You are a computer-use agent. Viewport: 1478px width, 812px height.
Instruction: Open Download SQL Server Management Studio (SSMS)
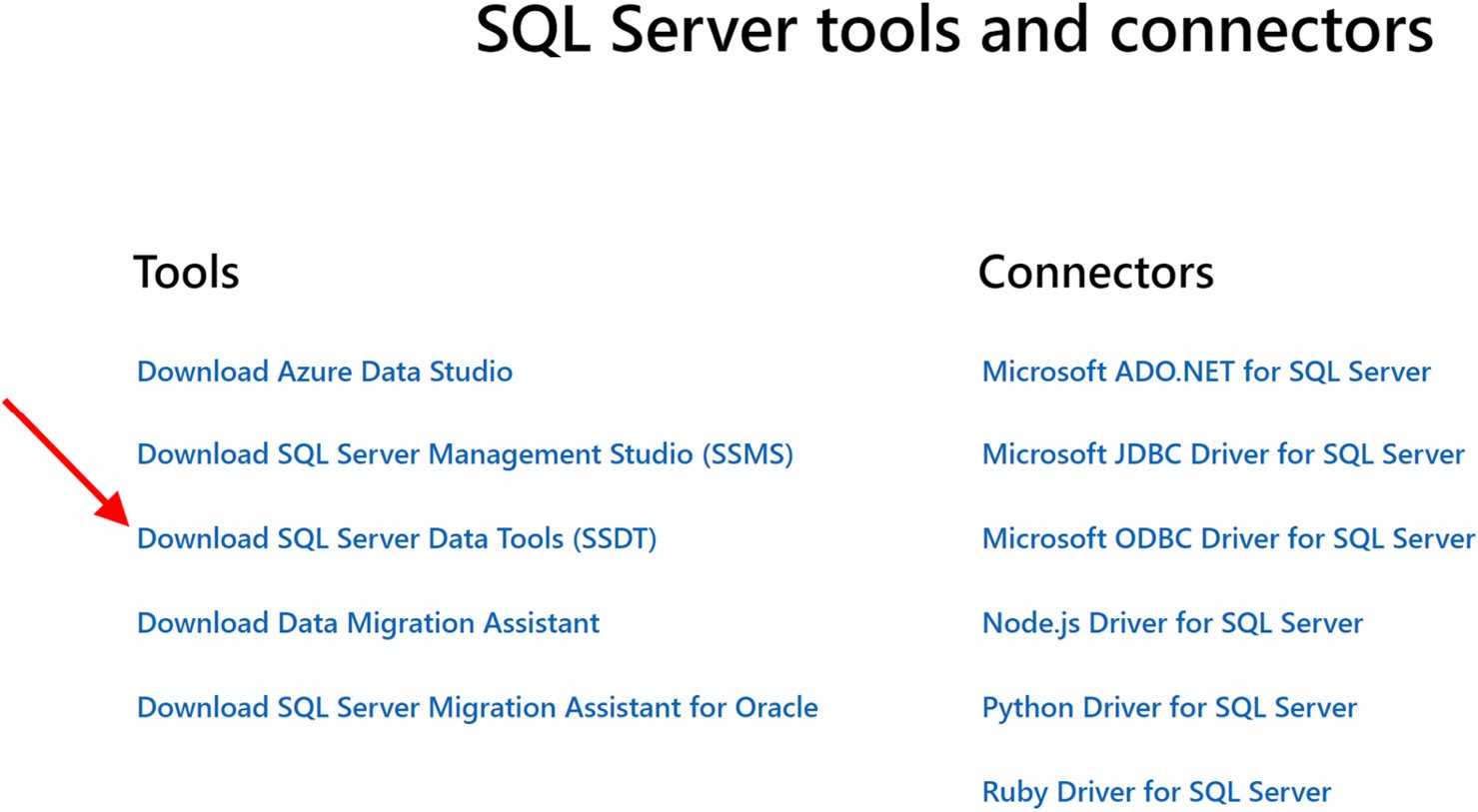pos(466,454)
